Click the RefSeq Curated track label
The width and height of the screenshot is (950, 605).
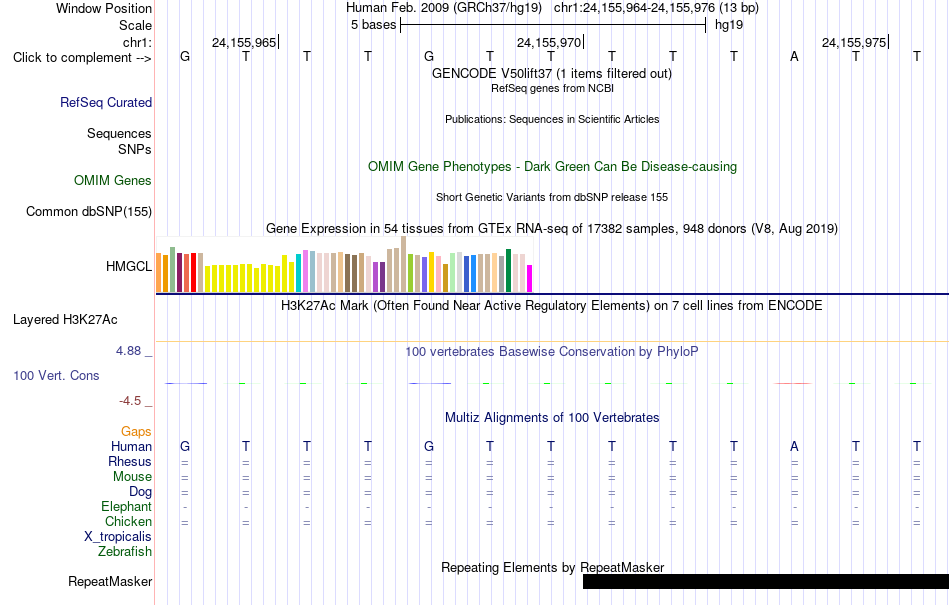[105, 102]
